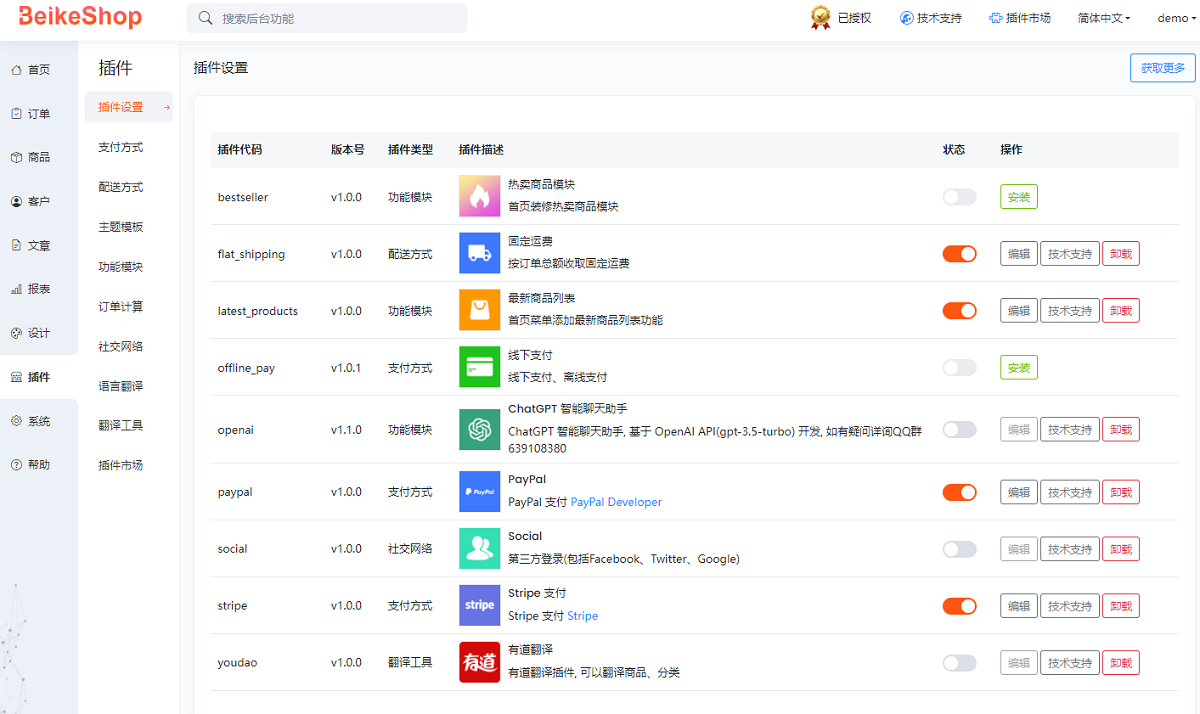Click the Youdao translation plugin icon
This screenshot has width=1200, height=714.
479,663
